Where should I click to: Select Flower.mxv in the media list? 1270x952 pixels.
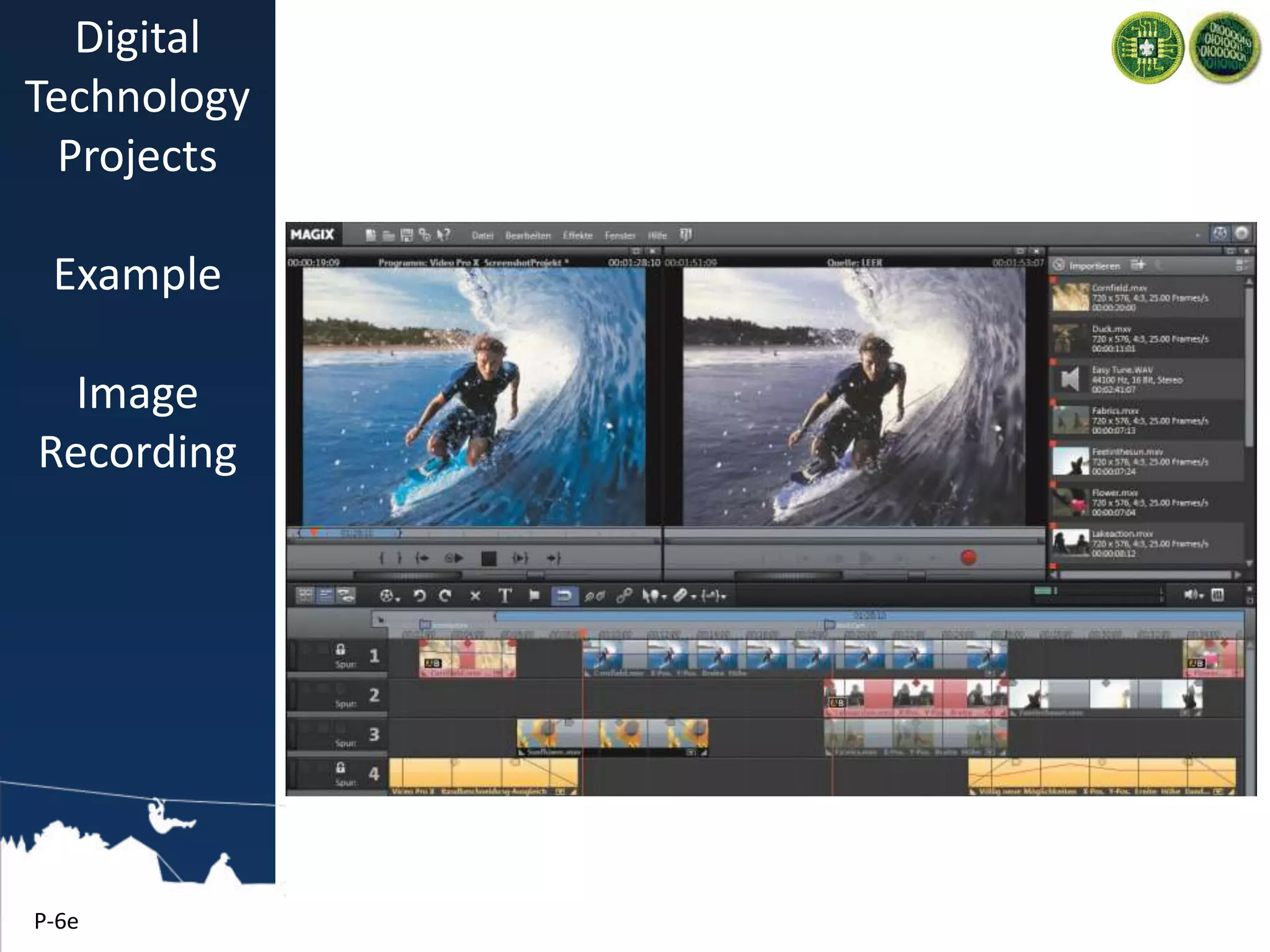tap(1146, 502)
